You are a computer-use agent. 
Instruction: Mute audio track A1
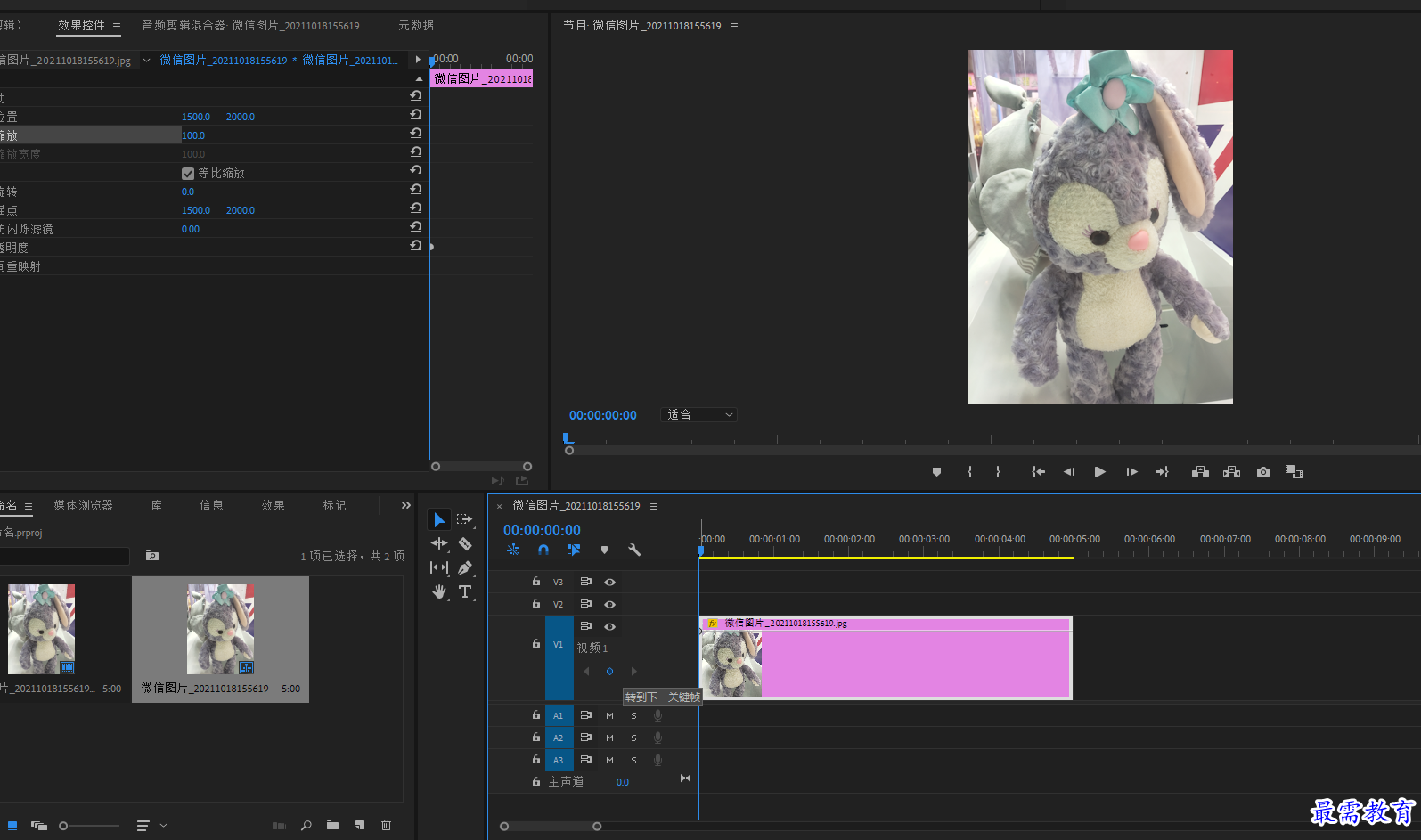click(610, 715)
